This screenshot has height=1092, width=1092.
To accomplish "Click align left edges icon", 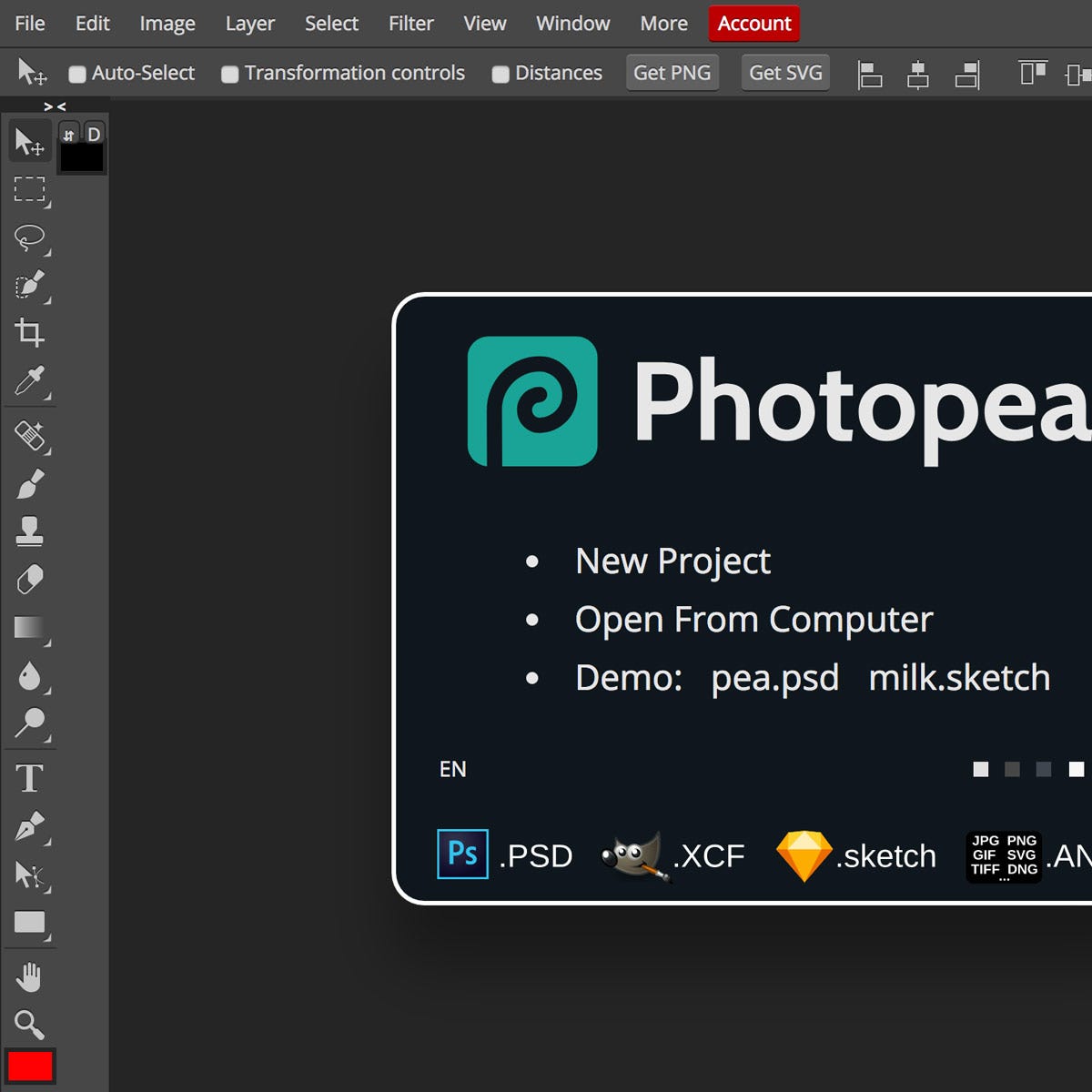I will [870, 75].
